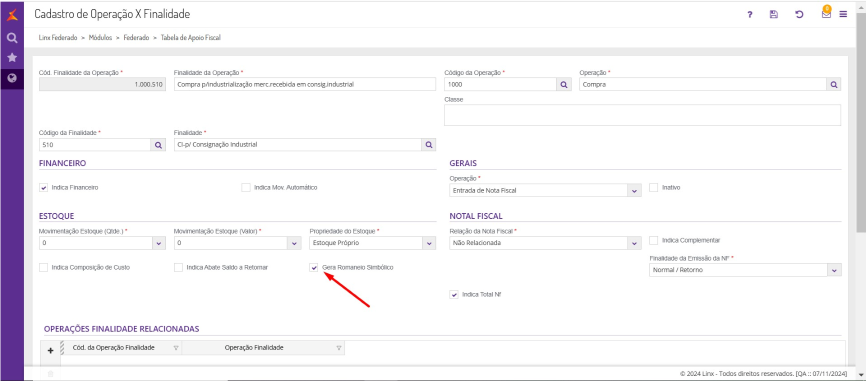The height and width of the screenshot is (381, 866).
Task: Click Finalidade input Consignação Industrial
Action: pos(298,145)
